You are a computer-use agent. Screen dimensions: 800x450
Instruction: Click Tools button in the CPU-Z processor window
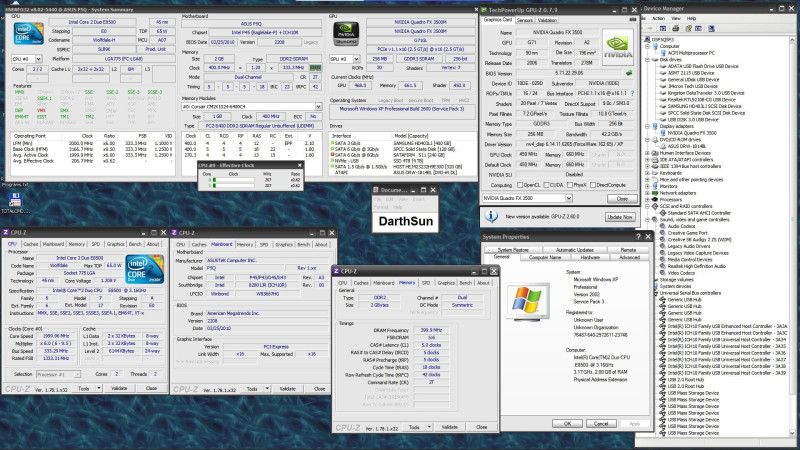[x=84, y=388]
